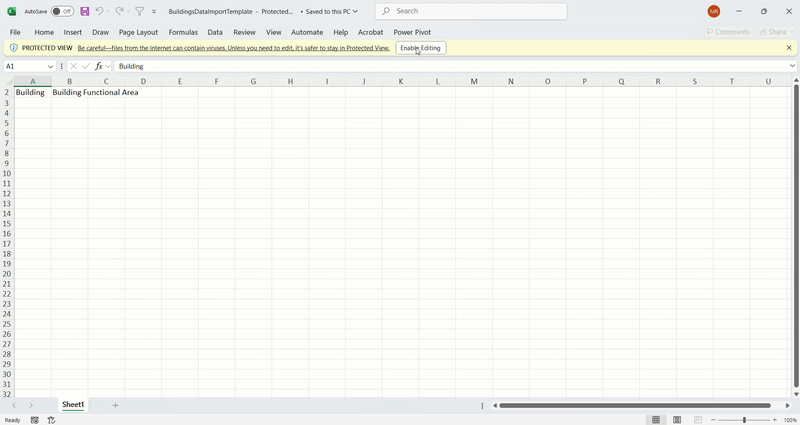This screenshot has width=800, height=425.
Task: Expand the formula bar chevron
Action: click(x=792, y=66)
